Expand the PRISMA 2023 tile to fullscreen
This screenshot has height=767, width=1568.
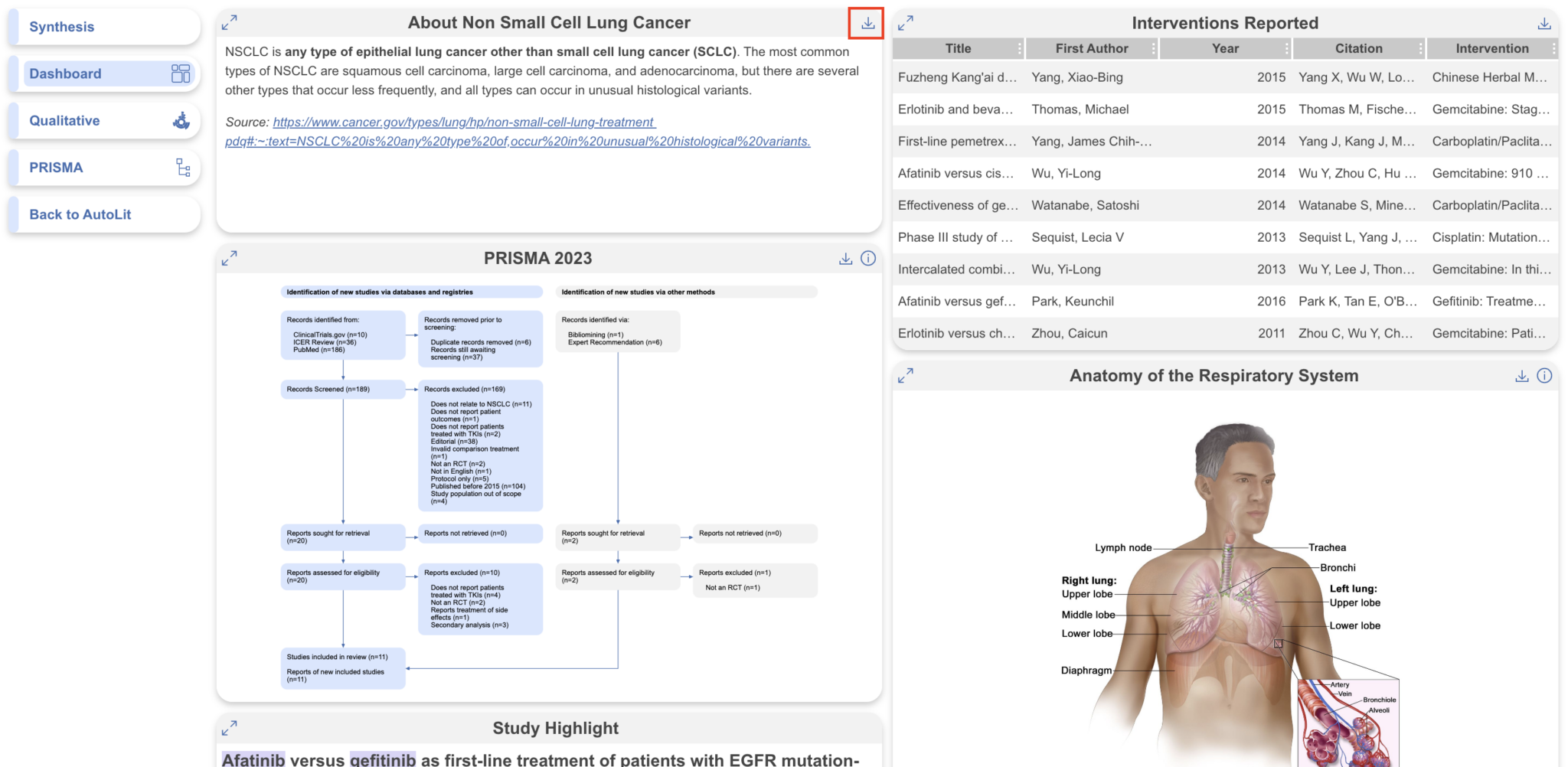[230, 258]
